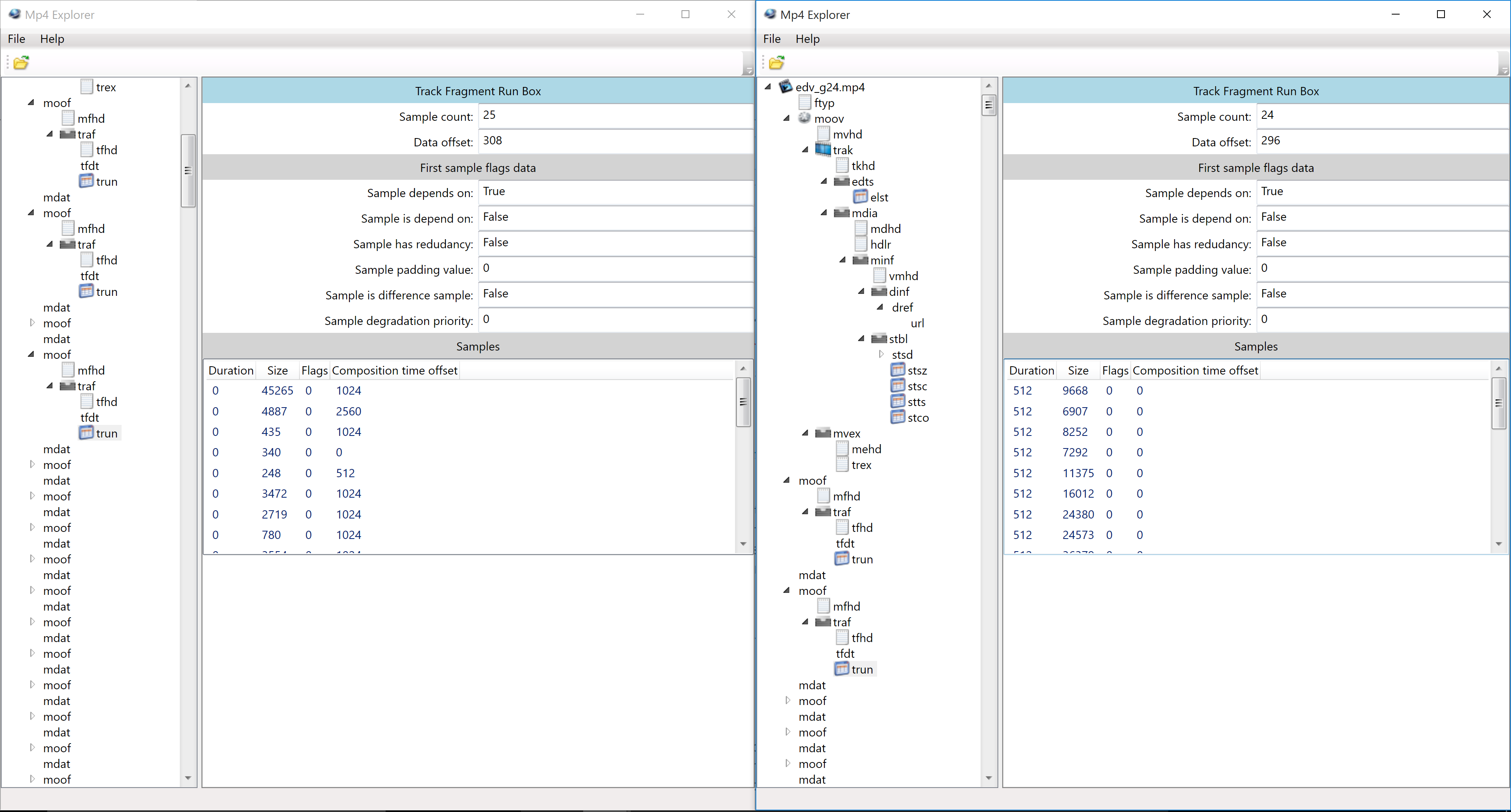Select the elst box icon under edts
This screenshot has height=812, width=1511.
(860, 197)
